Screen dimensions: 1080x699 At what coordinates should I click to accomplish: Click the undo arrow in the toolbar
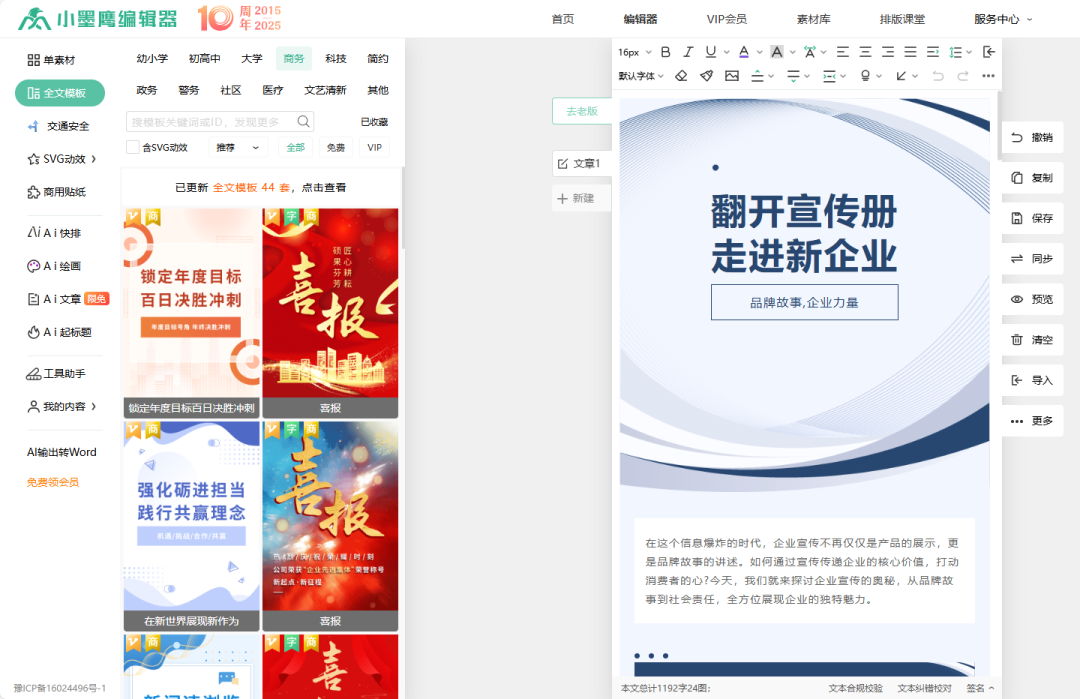click(x=937, y=75)
